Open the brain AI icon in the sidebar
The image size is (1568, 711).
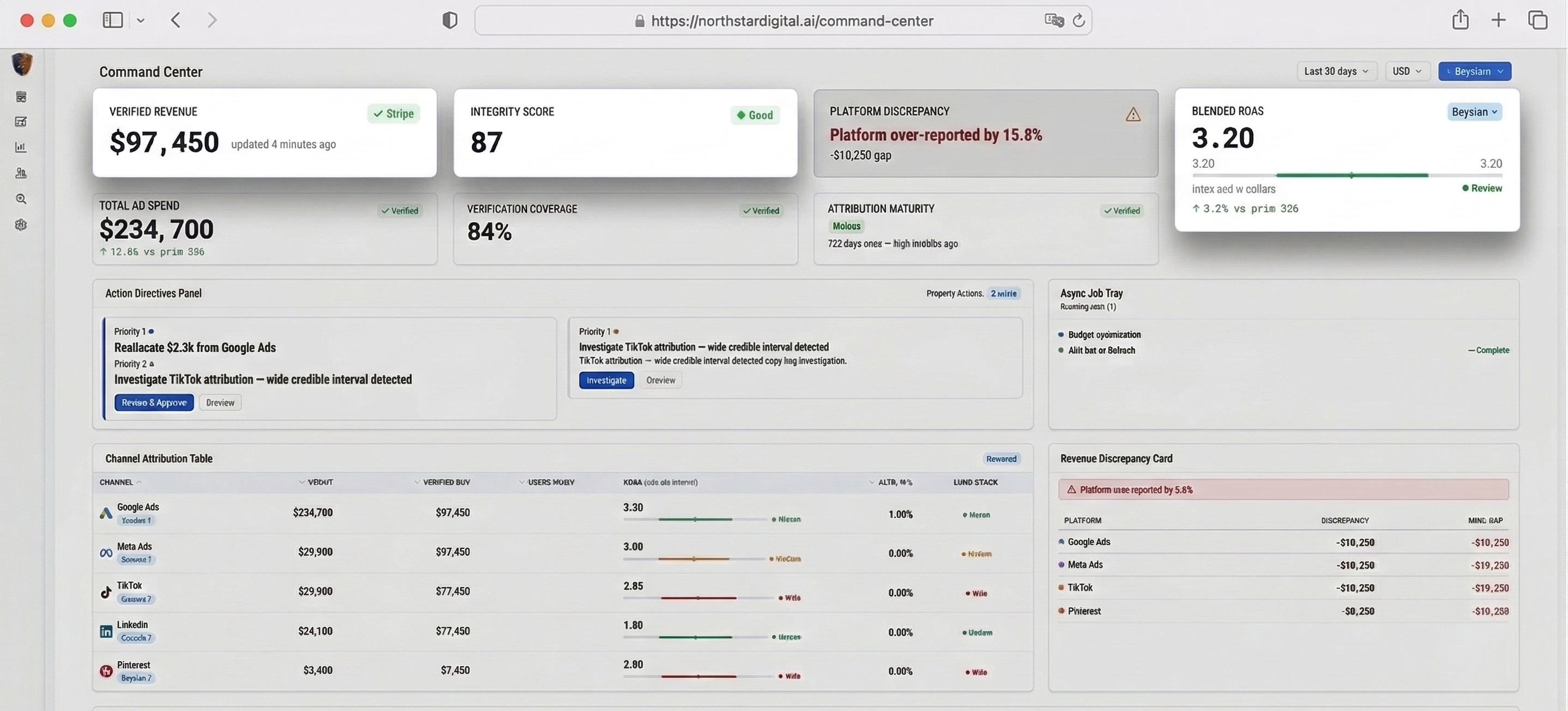coord(21,225)
